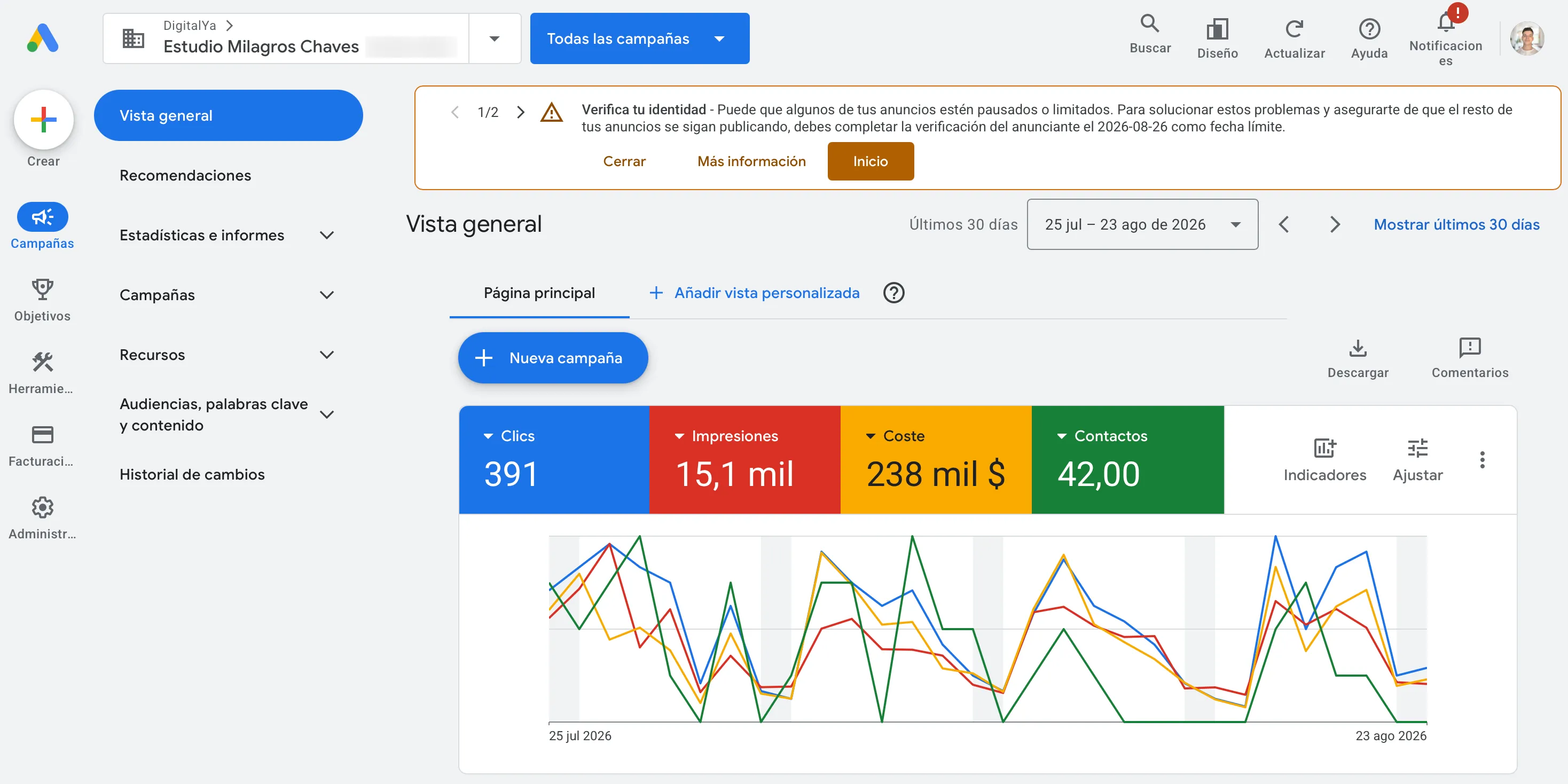The width and height of the screenshot is (1568, 784).
Task: Open Administrador gear icon
Action: pos(43,507)
